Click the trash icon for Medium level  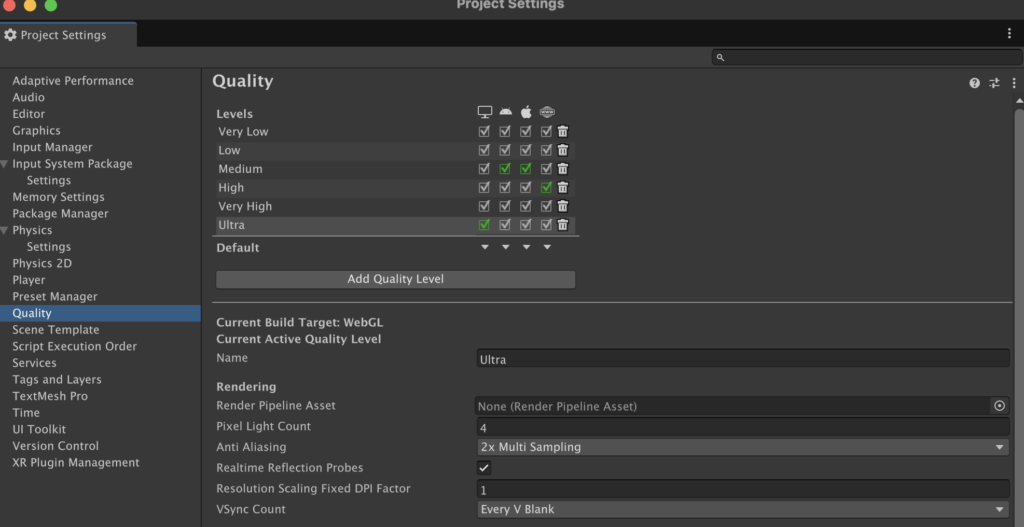point(563,169)
